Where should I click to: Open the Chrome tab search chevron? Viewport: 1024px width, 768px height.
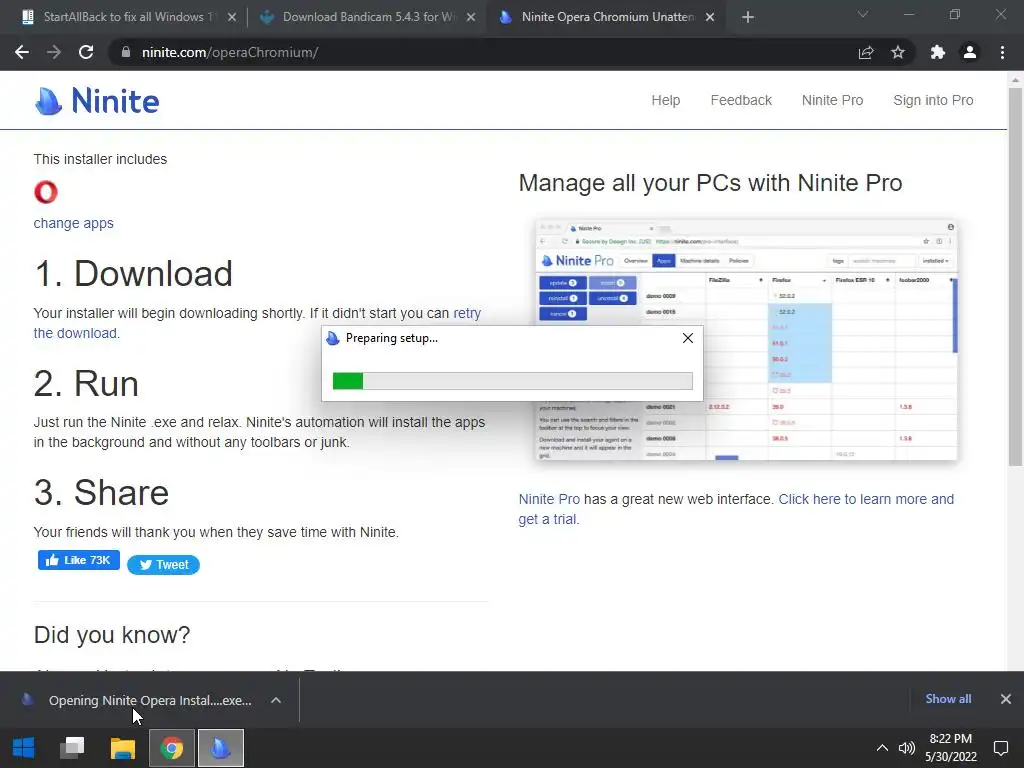tap(863, 14)
